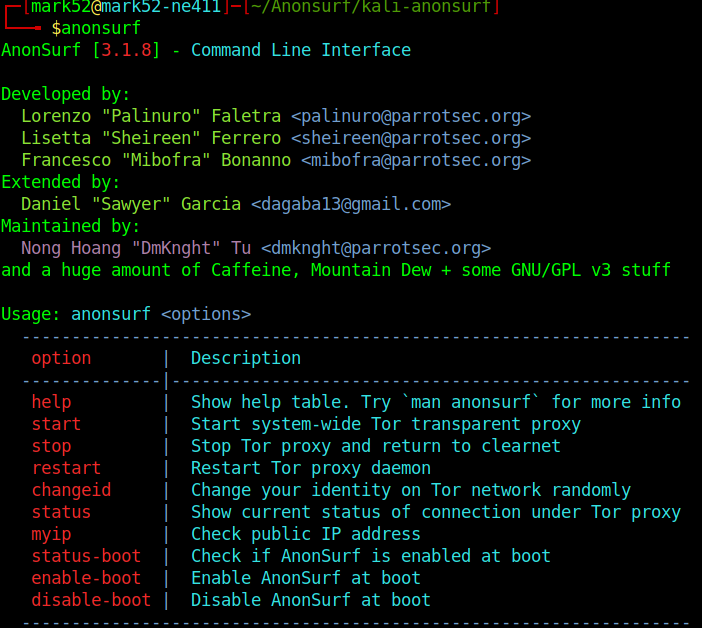The width and height of the screenshot is (702, 628).
Task: Click the '<options>' placeholder text
Action: pyautogui.click(x=206, y=314)
